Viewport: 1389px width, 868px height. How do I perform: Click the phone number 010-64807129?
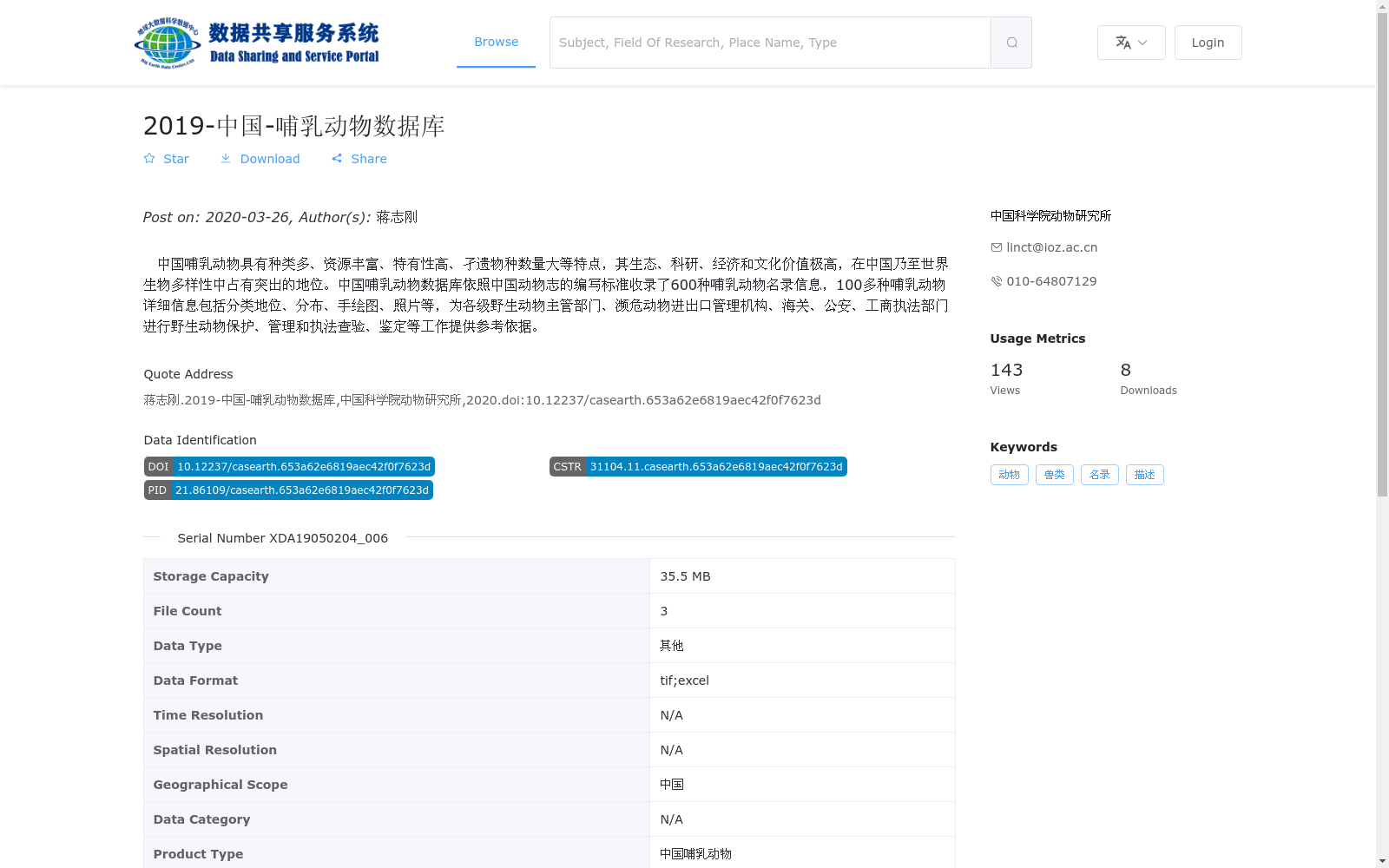tap(1051, 281)
